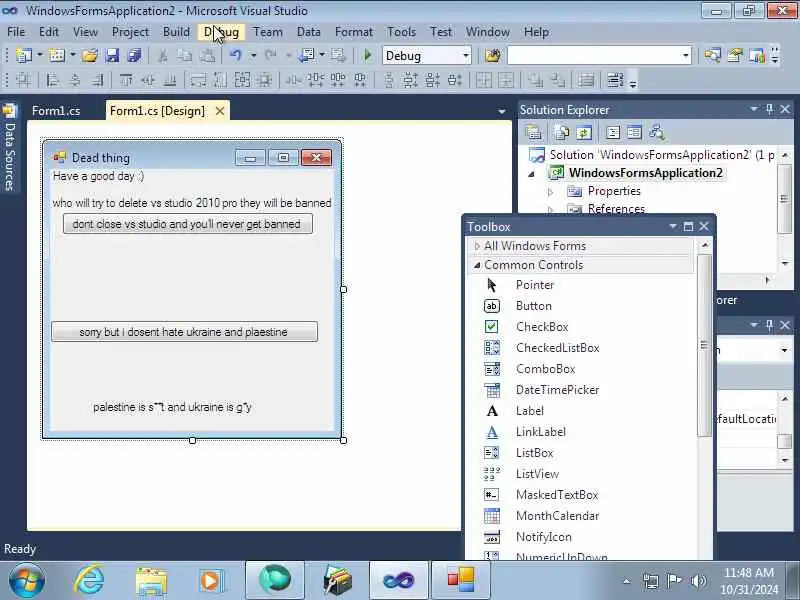The height and width of the screenshot is (600, 800).
Task: Select the 'sorry but i dosent hate' form button
Action: [184, 332]
